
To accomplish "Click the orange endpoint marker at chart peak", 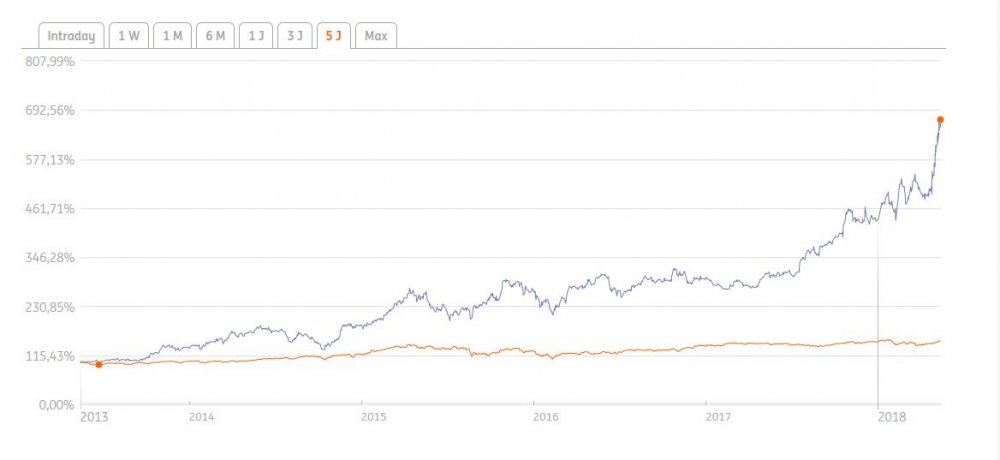I will point(940,120).
